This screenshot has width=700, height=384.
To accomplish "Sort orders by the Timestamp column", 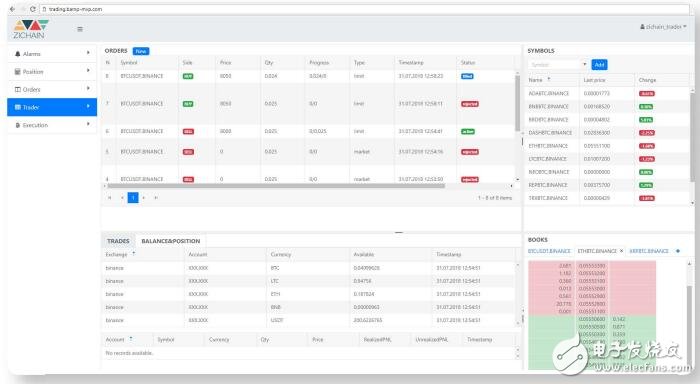I will click(411, 63).
